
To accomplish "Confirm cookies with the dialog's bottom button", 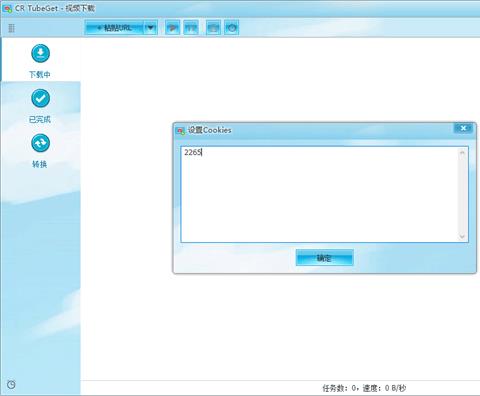I will 324,258.
